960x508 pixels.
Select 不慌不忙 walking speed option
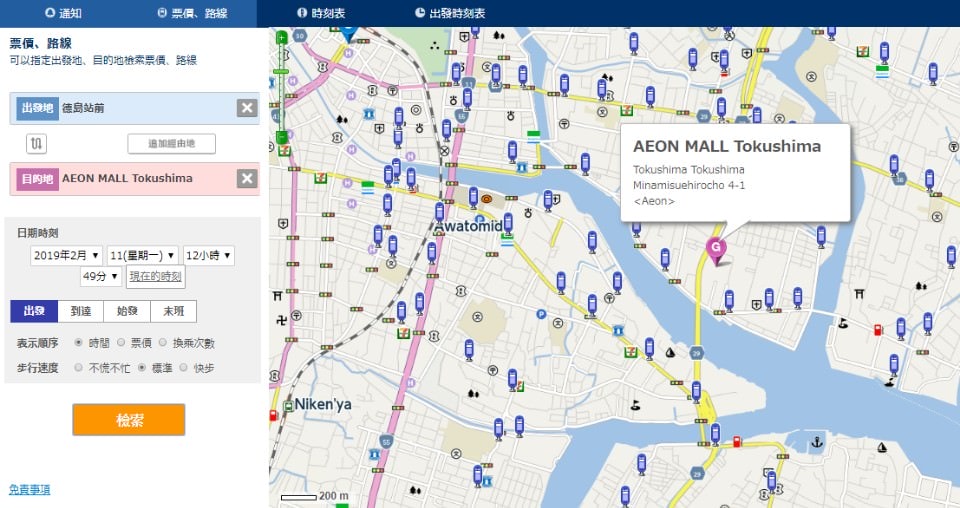point(79,368)
